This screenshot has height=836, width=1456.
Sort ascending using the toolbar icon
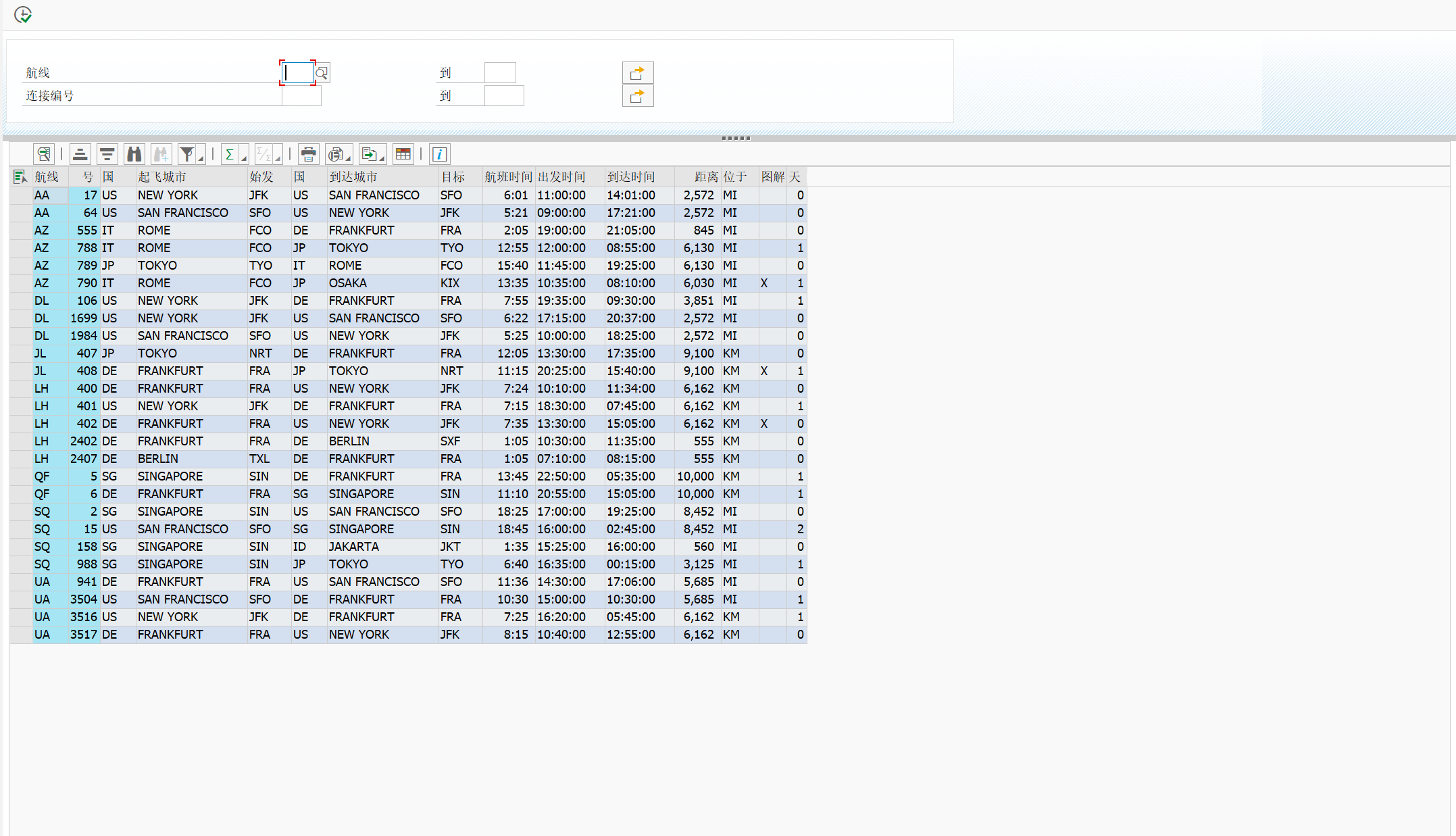point(80,154)
